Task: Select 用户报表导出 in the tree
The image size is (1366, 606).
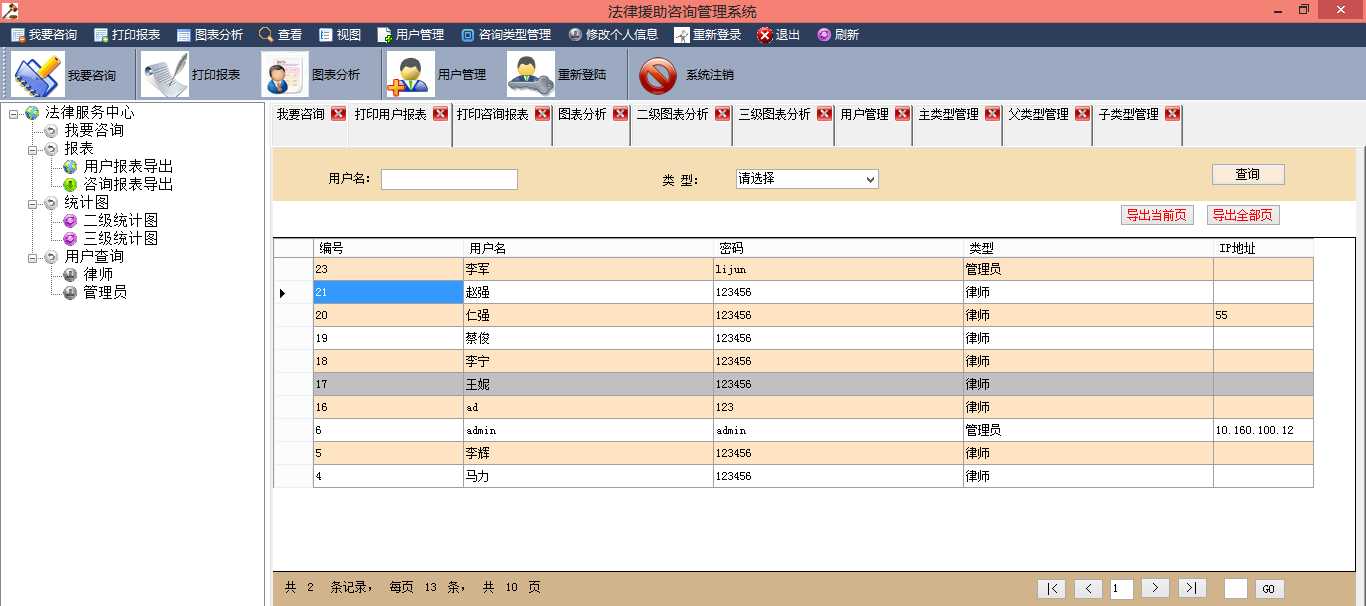Action: tap(128, 167)
